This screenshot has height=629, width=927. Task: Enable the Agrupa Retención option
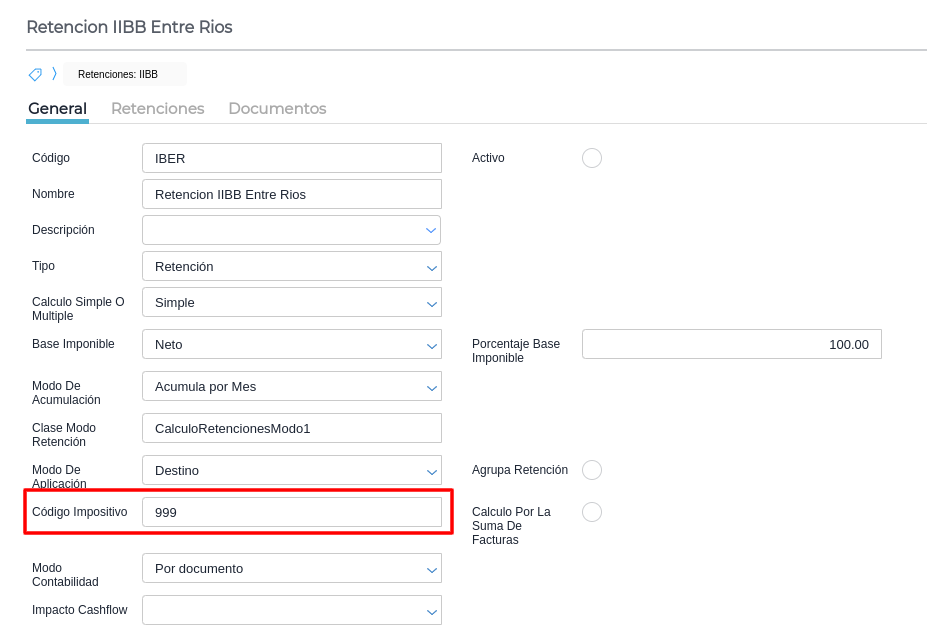click(x=592, y=470)
